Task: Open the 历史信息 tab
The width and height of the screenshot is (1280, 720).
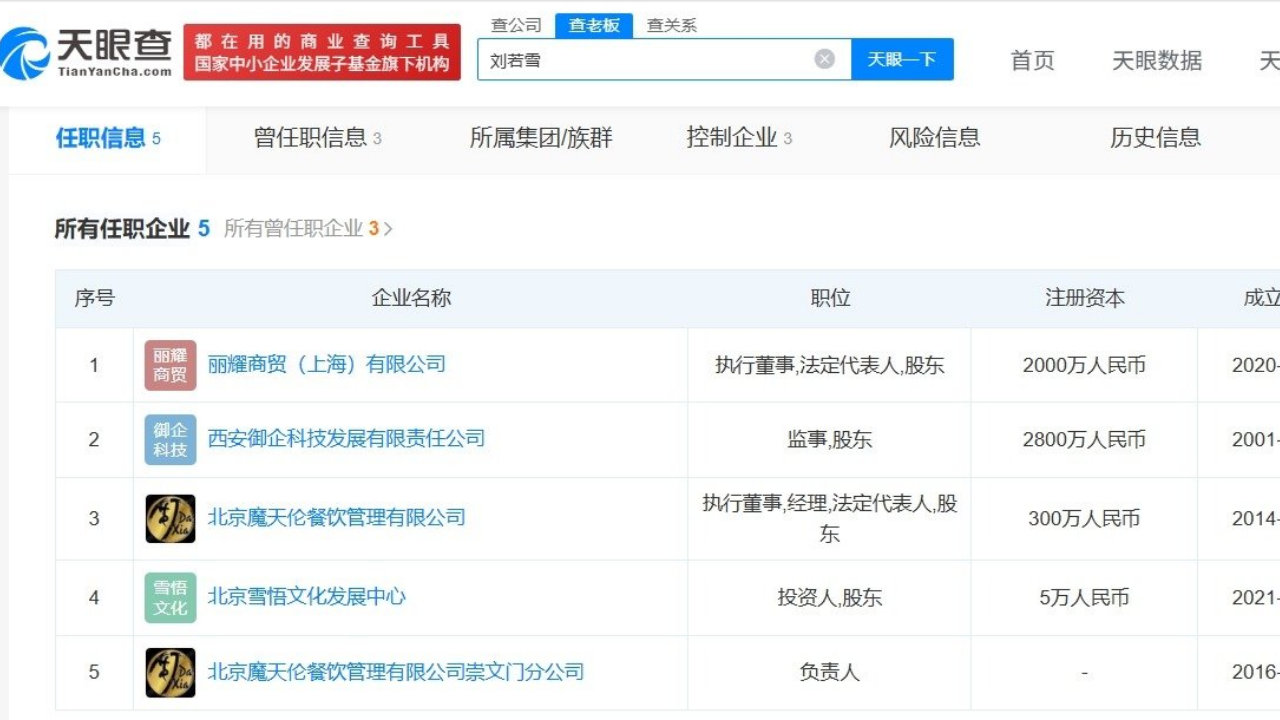Action: pos(1156,138)
